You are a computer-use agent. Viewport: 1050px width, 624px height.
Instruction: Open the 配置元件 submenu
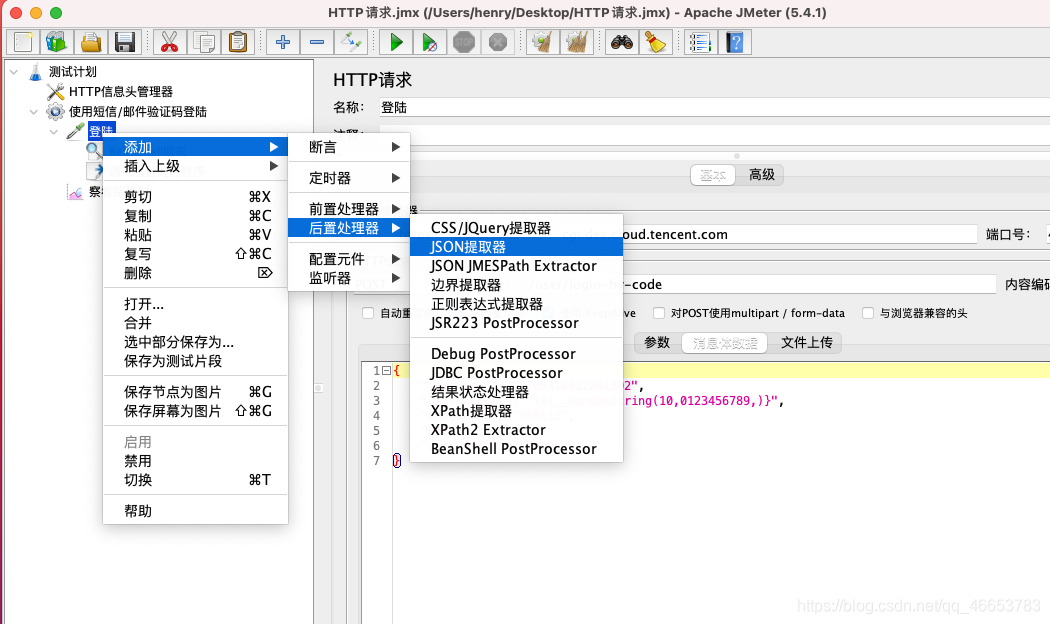pyautogui.click(x=349, y=259)
